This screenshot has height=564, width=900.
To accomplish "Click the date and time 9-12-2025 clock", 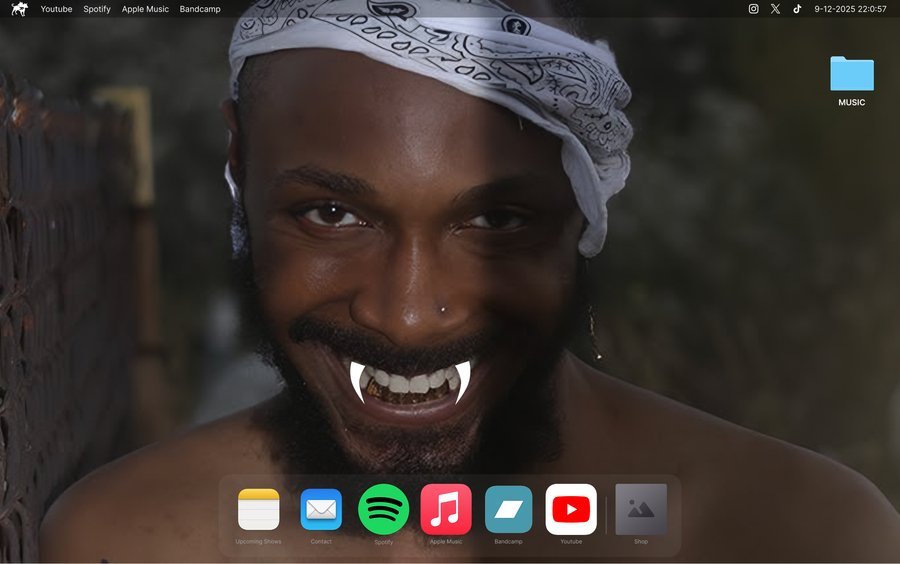I will [x=851, y=9].
